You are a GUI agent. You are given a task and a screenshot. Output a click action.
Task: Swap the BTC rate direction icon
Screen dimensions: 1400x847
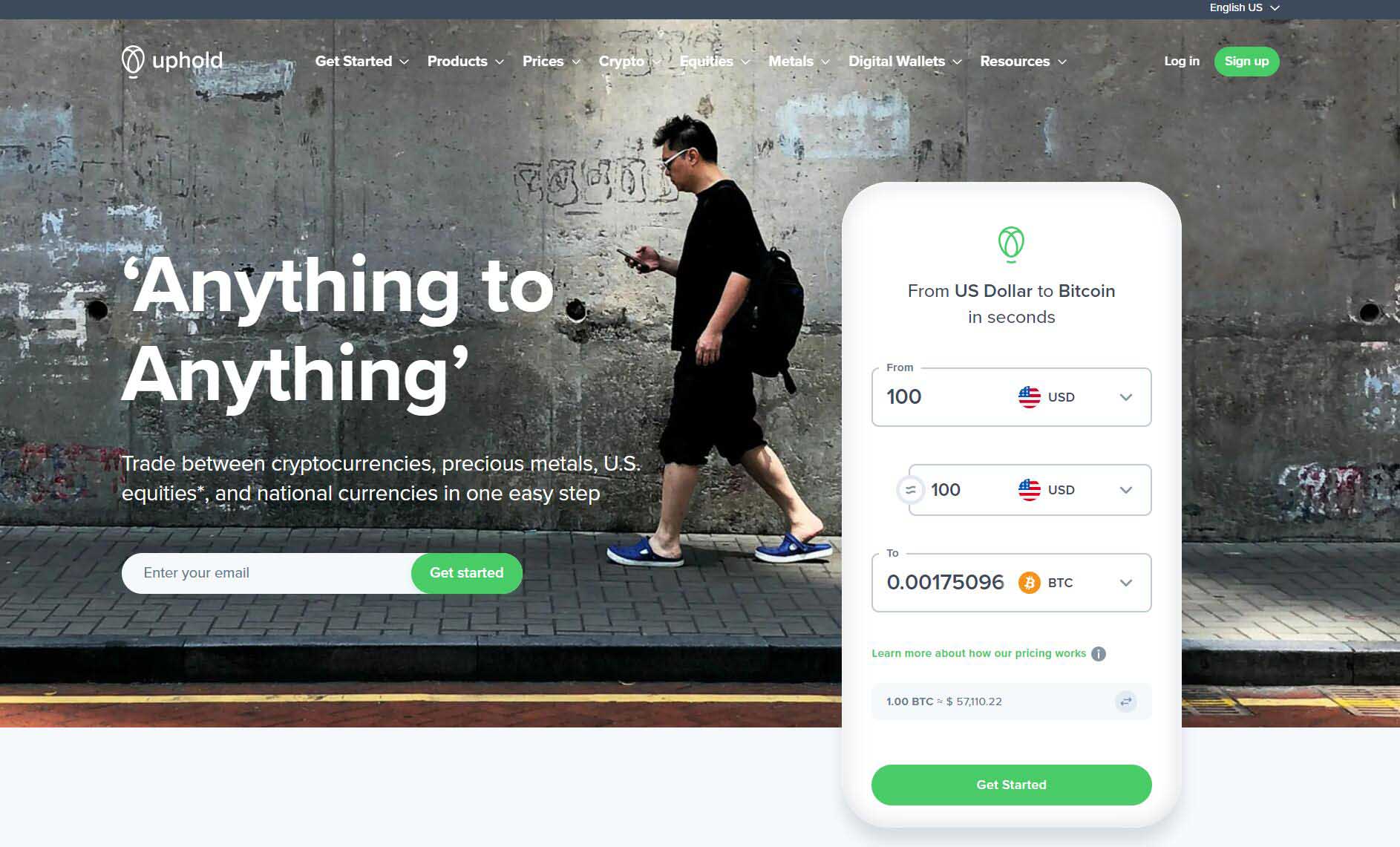(1126, 702)
